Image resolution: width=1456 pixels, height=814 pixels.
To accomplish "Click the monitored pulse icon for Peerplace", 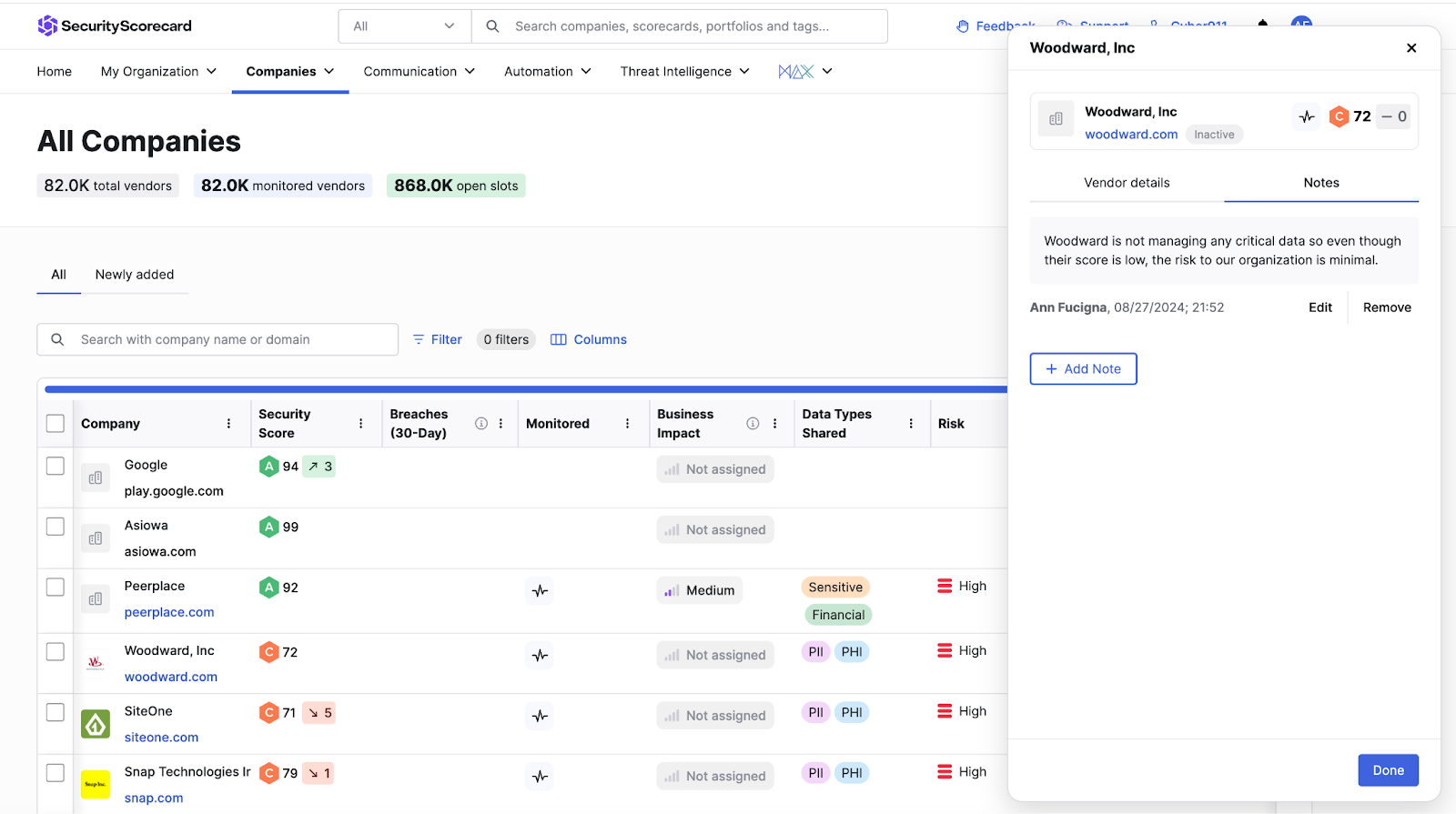I will point(540,591).
